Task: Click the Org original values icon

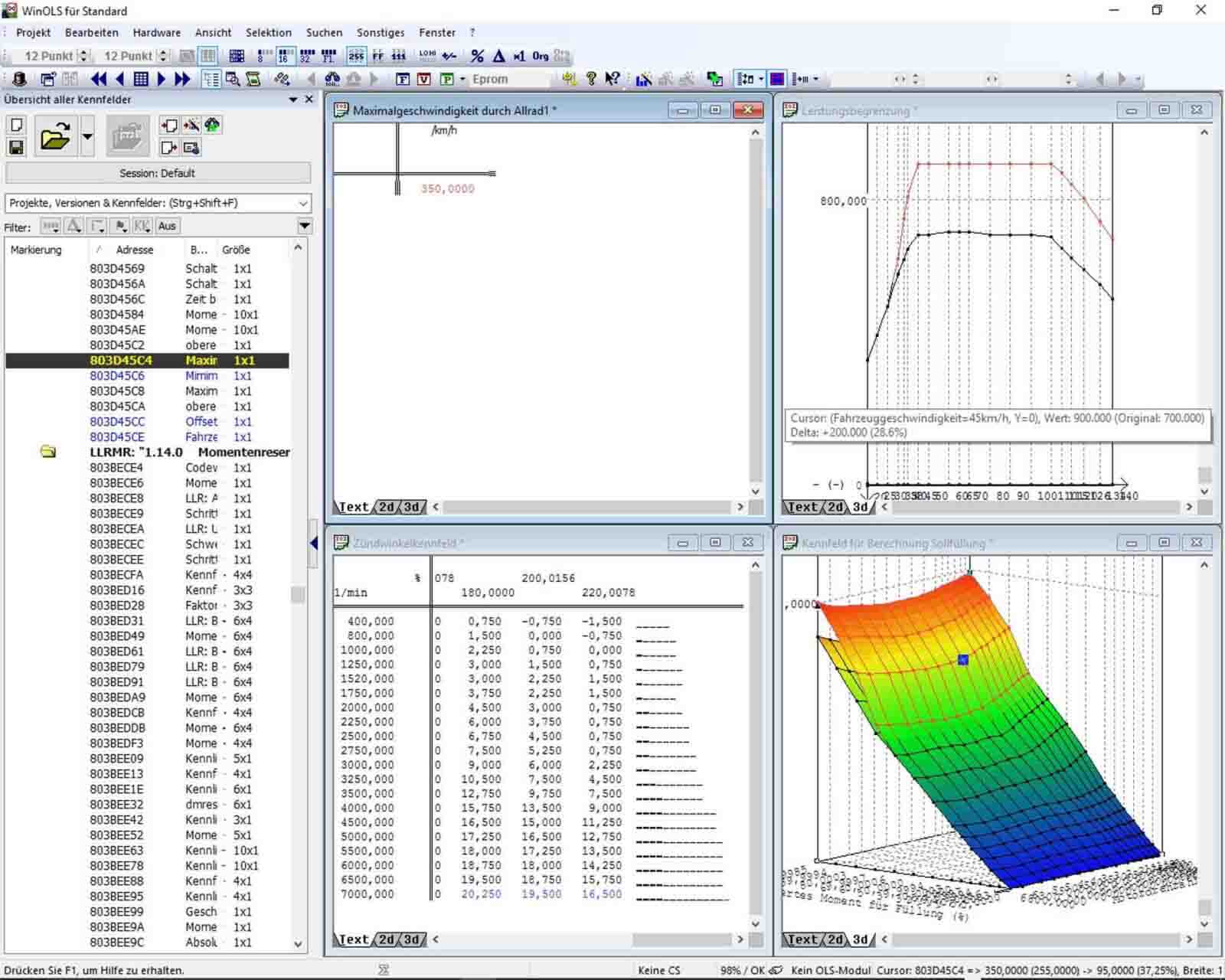Action: (x=541, y=56)
